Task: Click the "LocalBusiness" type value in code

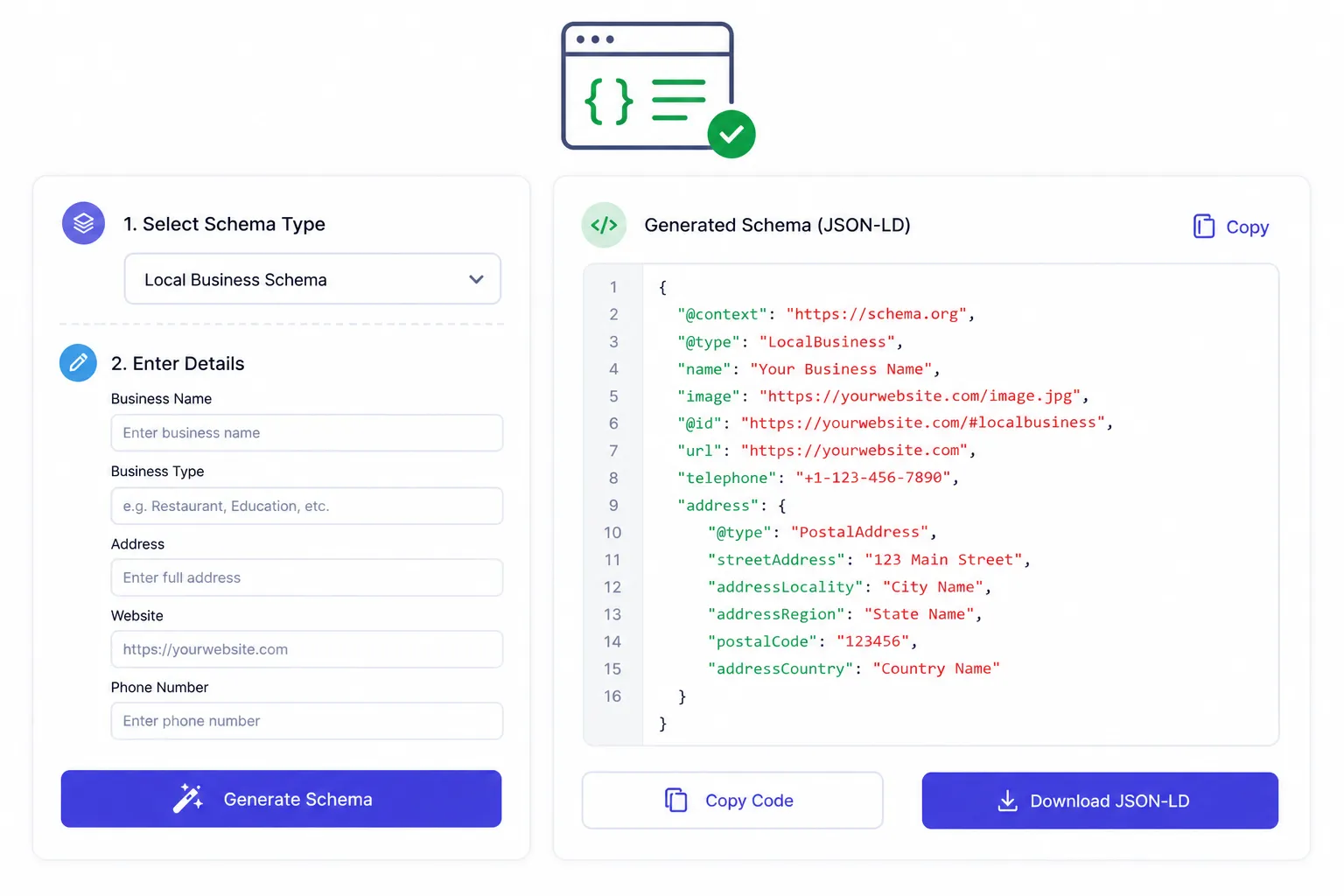Action: [827, 341]
